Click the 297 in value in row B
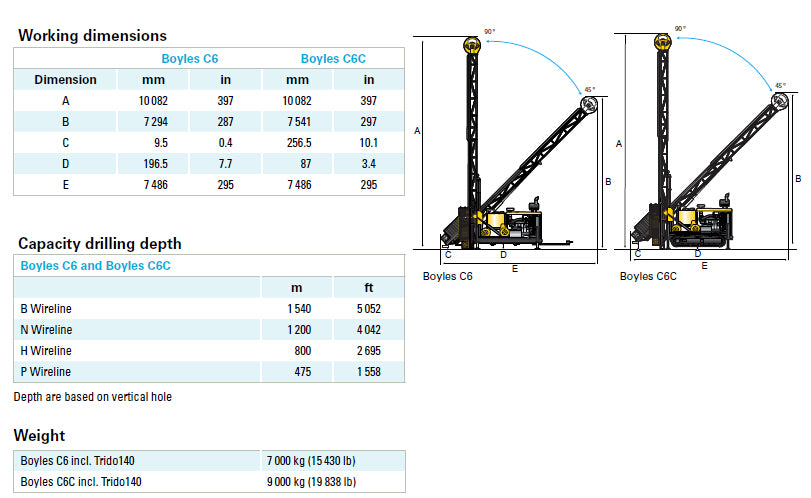The image size is (811, 498). (x=369, y=122)
